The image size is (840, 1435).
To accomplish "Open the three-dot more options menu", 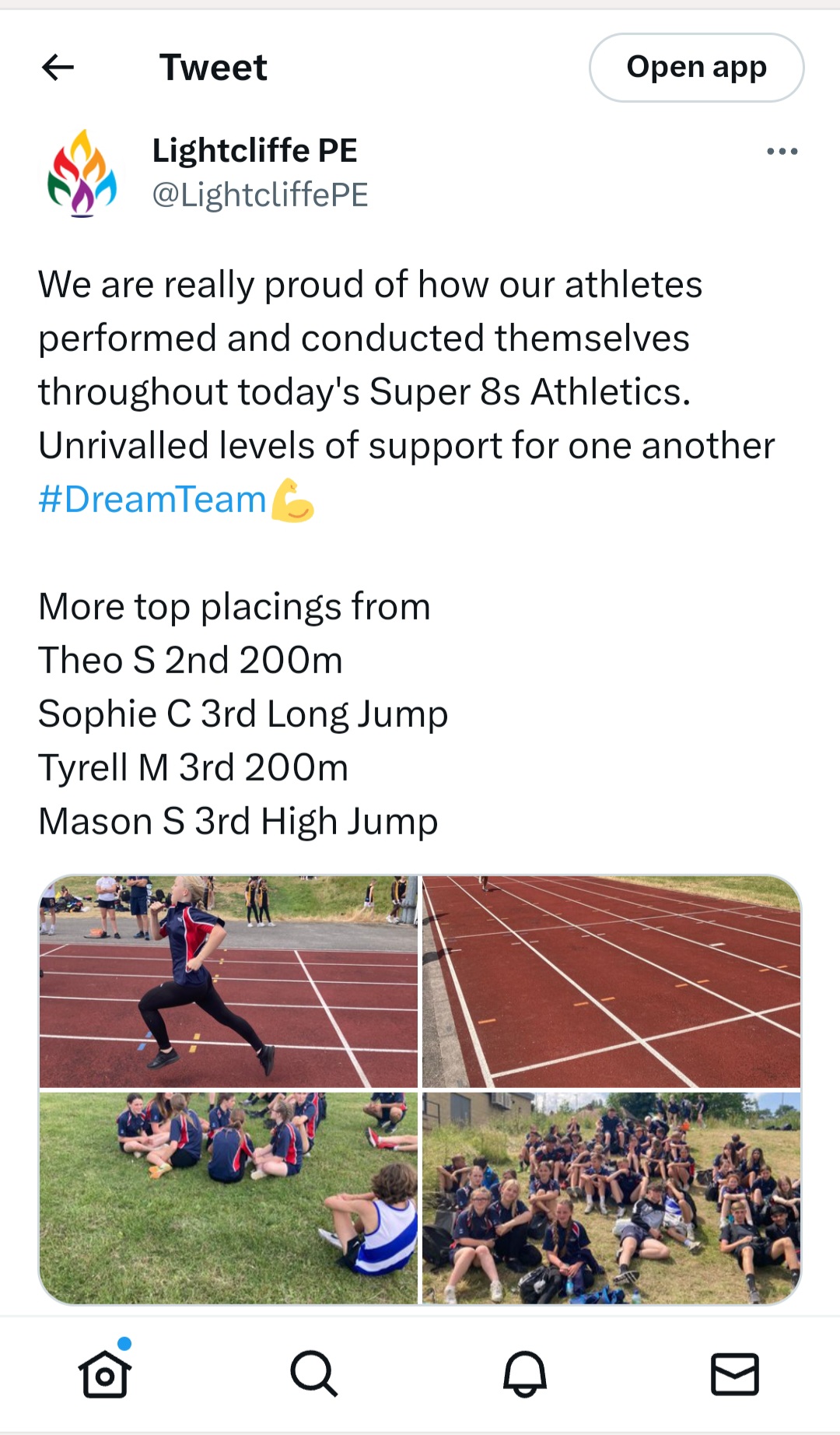I will (x=782, y=151).
